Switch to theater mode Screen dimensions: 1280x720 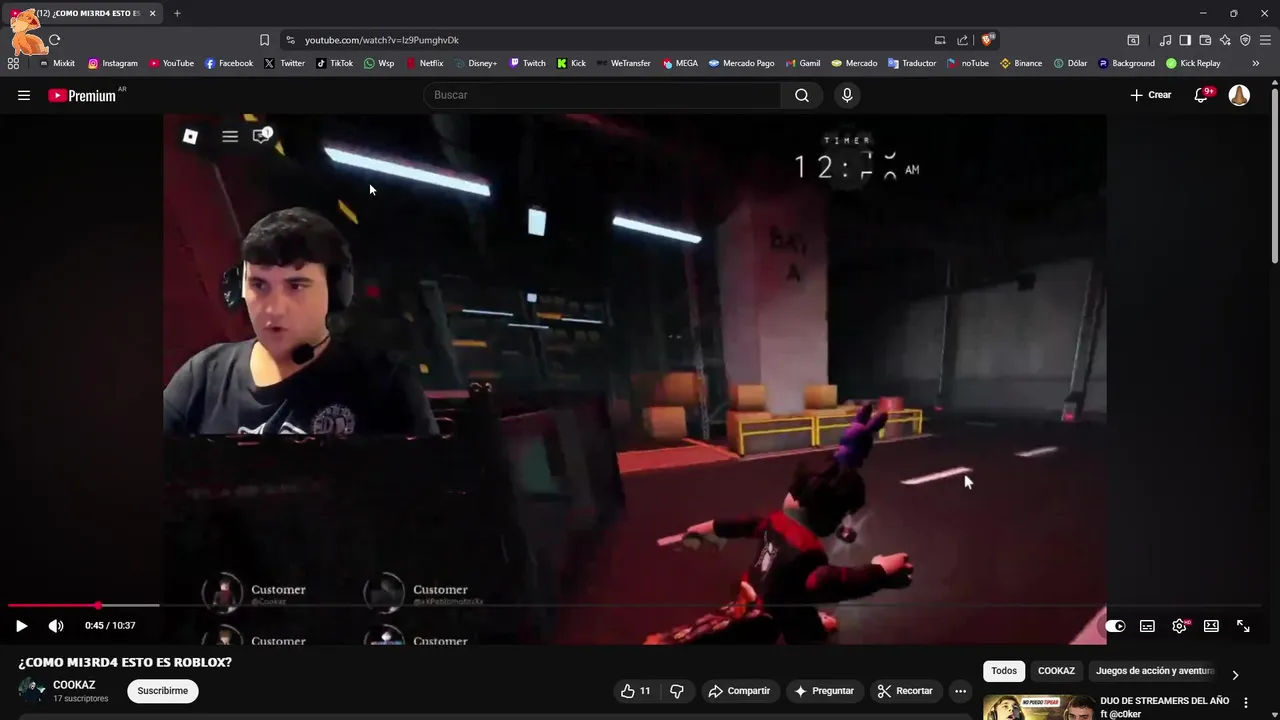click(x=1211, y=626)
